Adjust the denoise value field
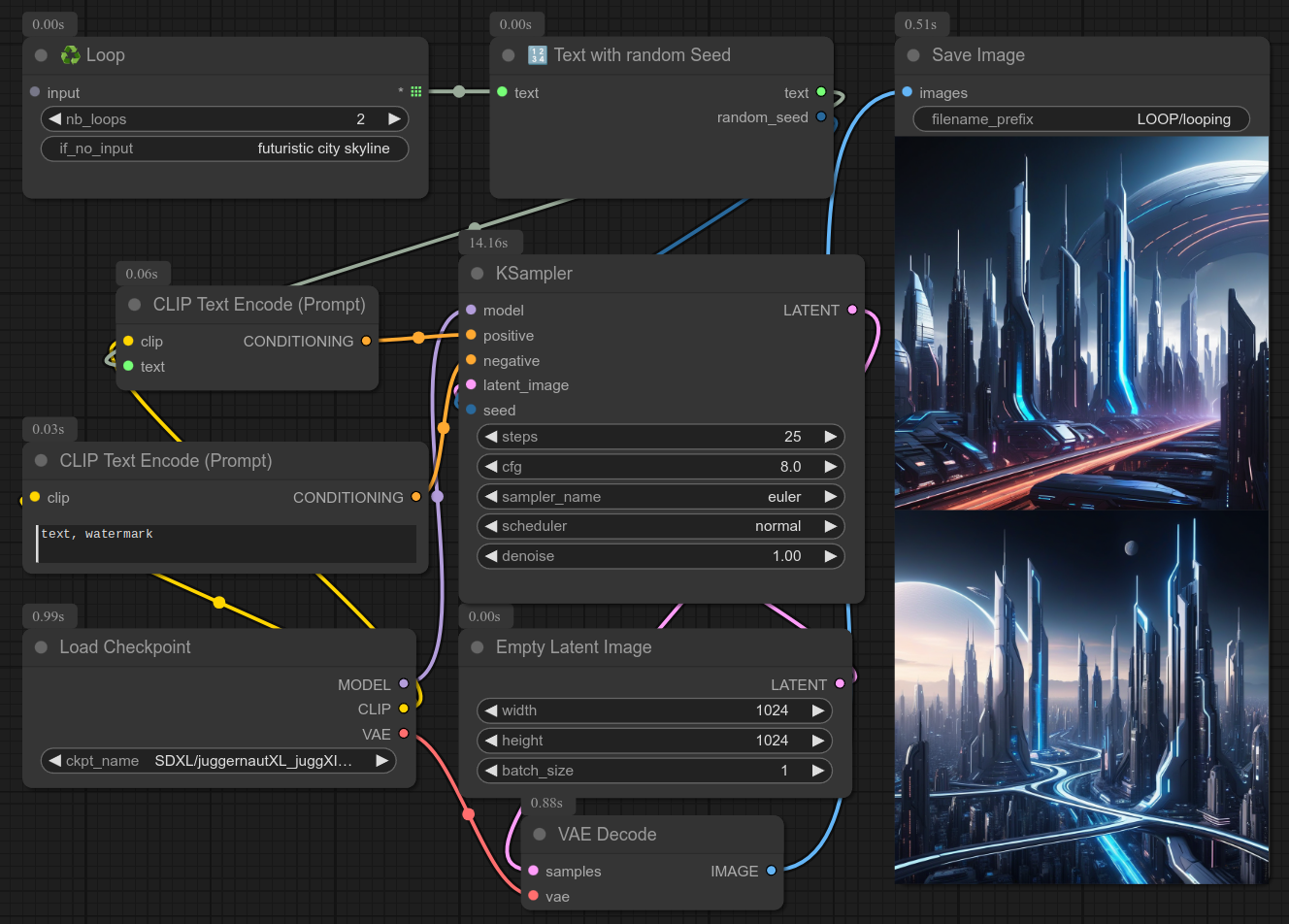The height and width of the screenshot is (924, 1289). [x=660, y=556]
